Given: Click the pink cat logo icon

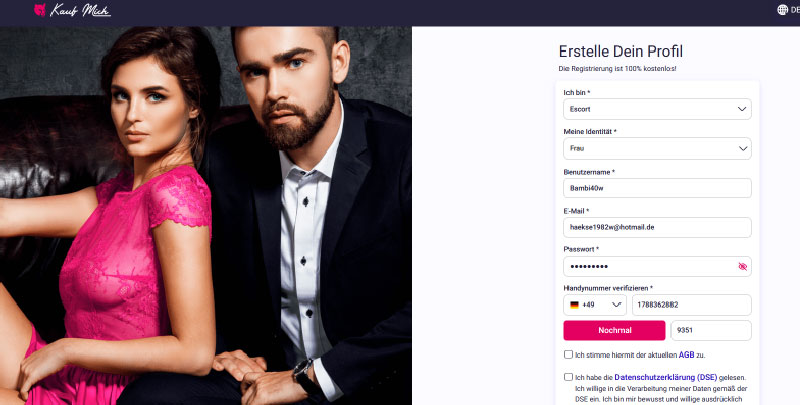Looking at the screenshot, I should [x=40, y=10].
